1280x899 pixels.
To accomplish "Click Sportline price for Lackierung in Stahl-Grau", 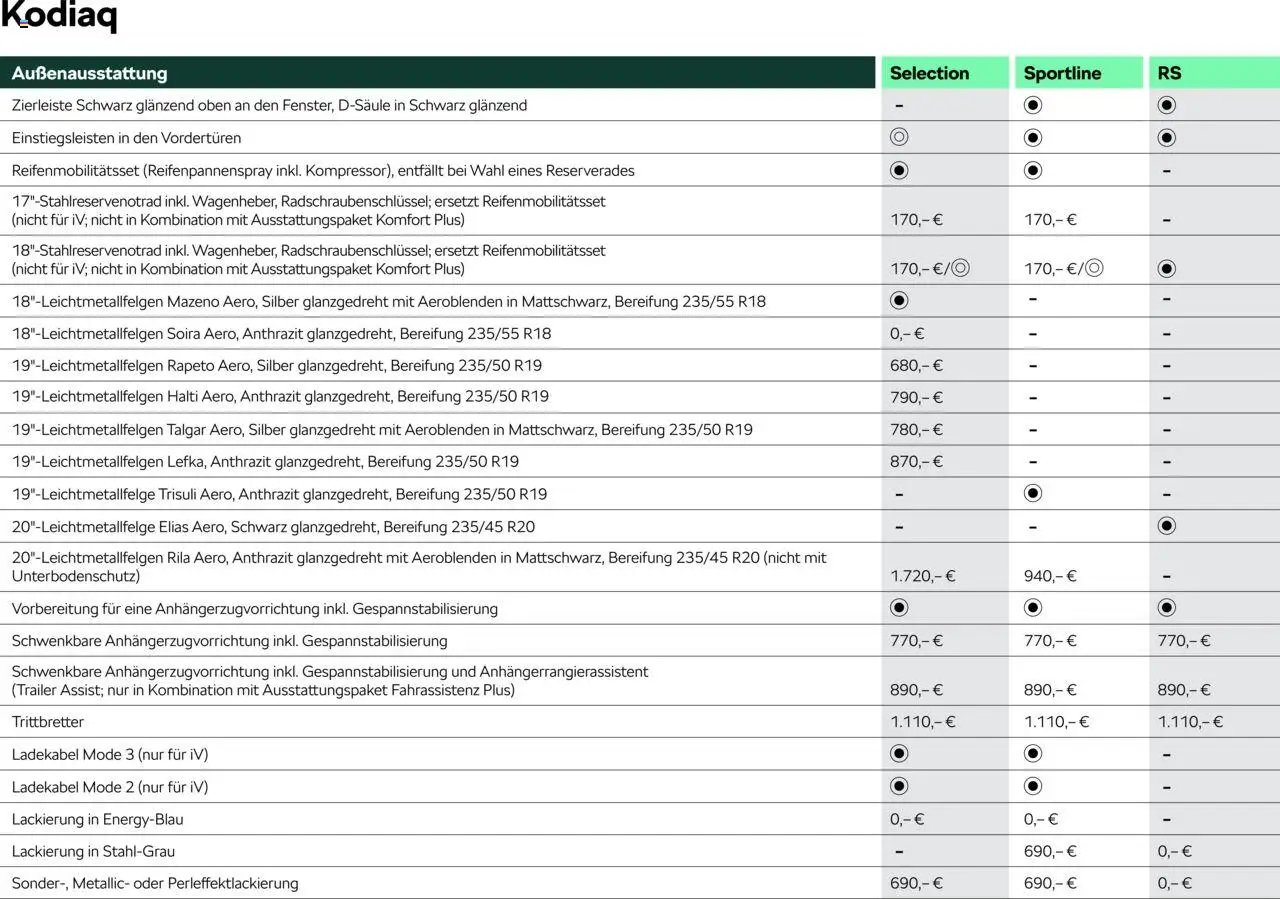I will [x=1050, y=851].
